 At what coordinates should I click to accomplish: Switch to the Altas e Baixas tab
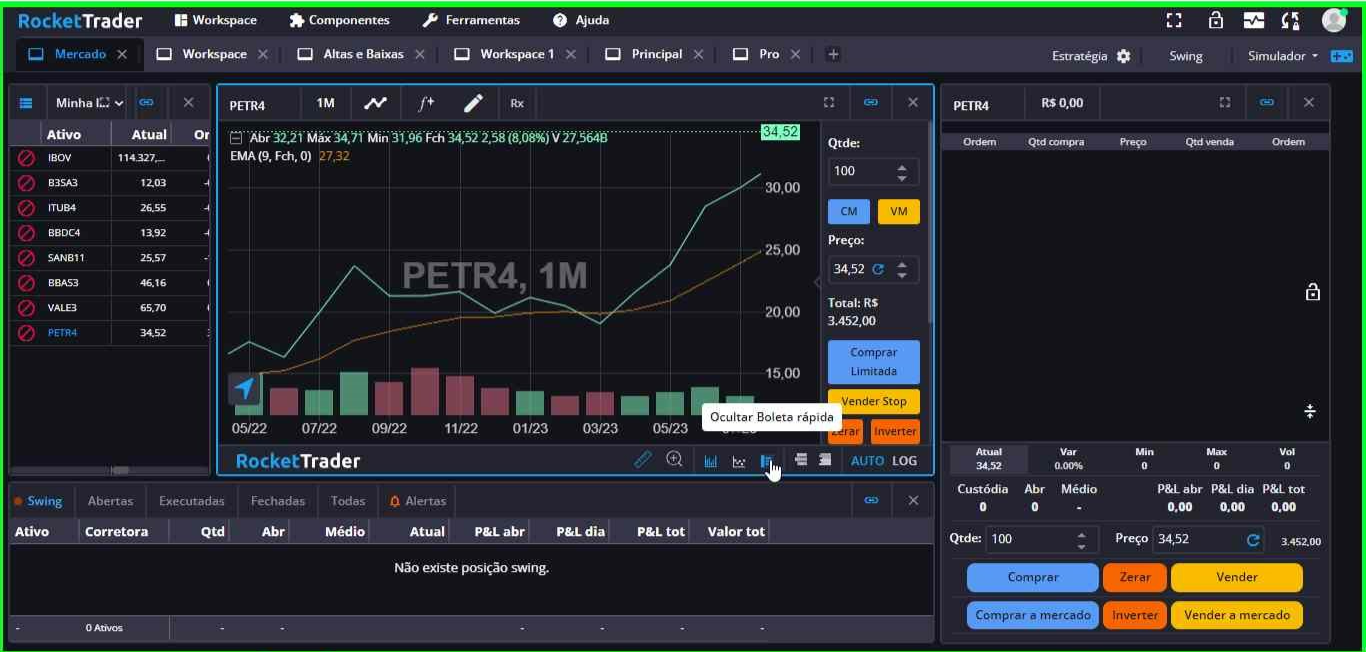tap(363, 54)
